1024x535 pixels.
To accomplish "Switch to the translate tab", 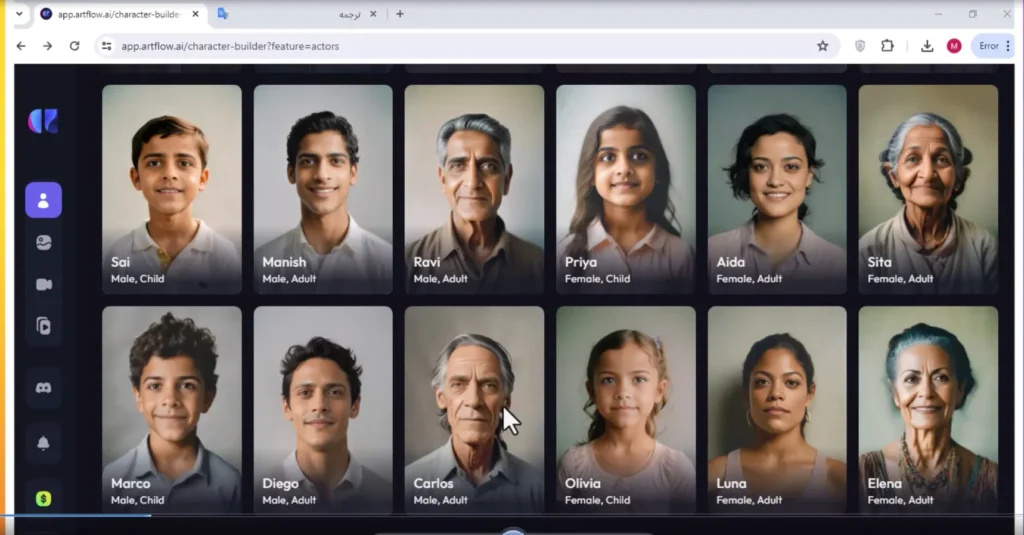I will coord(298,14).
